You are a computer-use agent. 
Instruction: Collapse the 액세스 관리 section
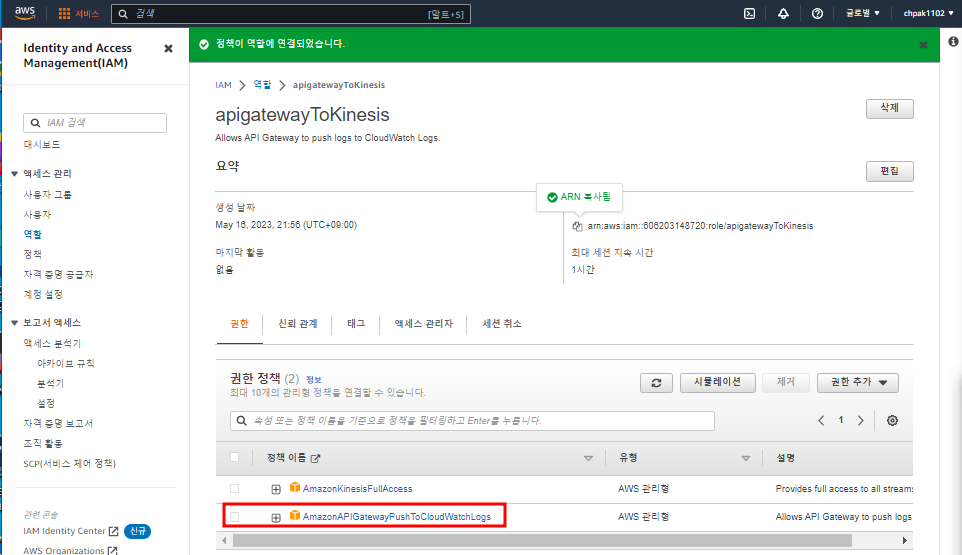pos(14,174)
